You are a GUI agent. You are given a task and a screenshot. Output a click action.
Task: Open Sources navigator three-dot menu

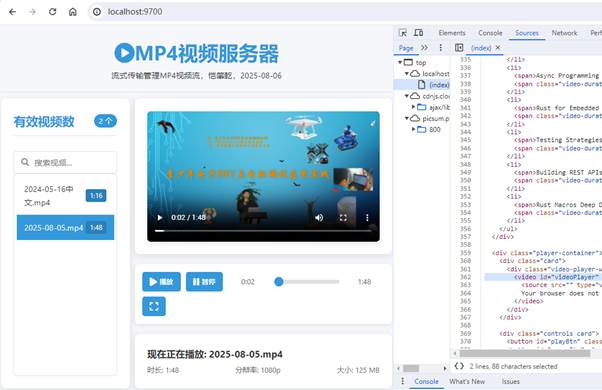click(440, 48)
